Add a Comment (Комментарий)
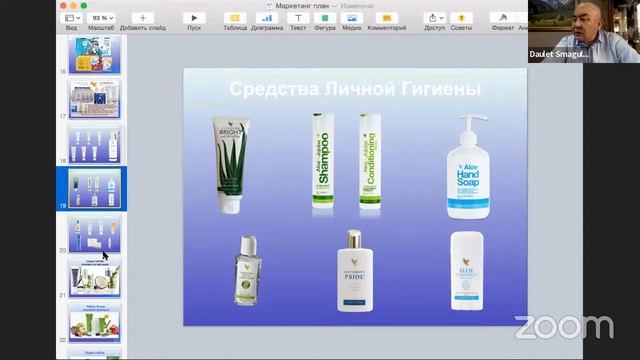This screenshot has height=360, width=640. click(x=387, y=18)
